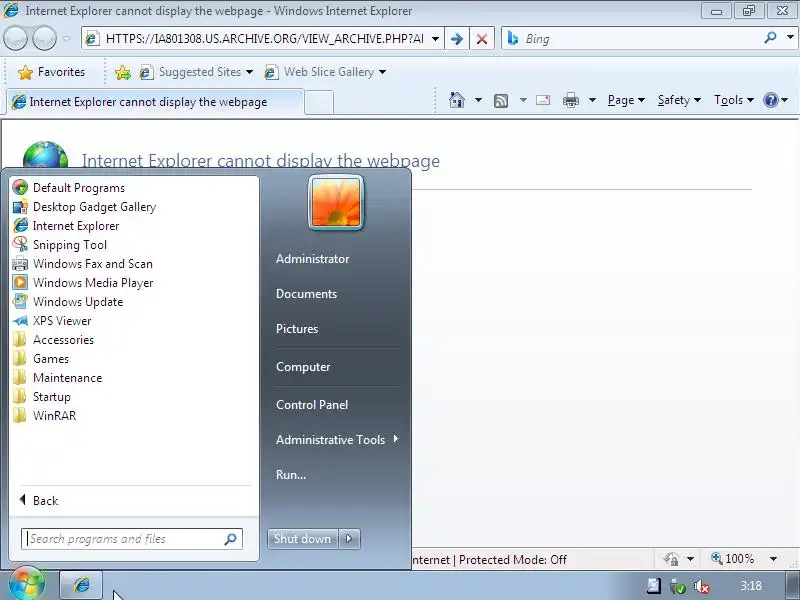Click the Help question mark icon

pos(770,100)
